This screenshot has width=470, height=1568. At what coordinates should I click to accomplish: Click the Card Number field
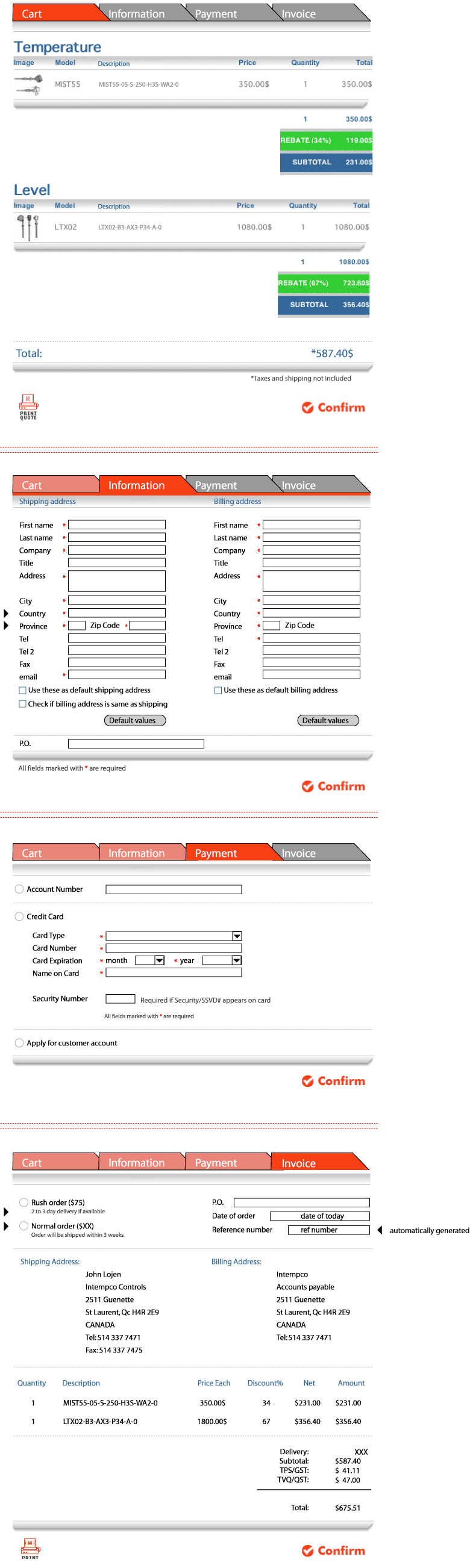[x=174, y=948]
